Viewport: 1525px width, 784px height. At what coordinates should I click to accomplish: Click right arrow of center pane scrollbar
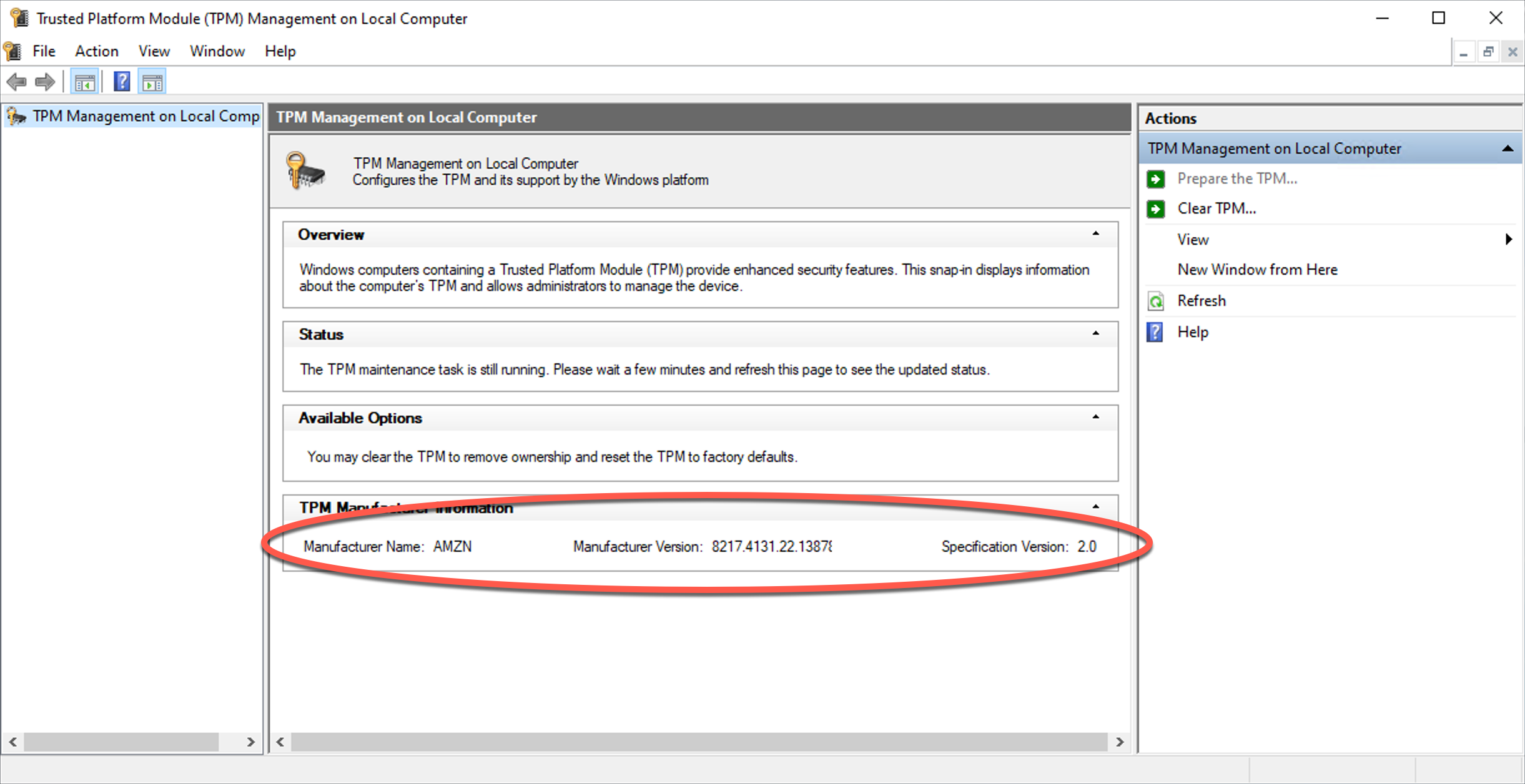1120,742
